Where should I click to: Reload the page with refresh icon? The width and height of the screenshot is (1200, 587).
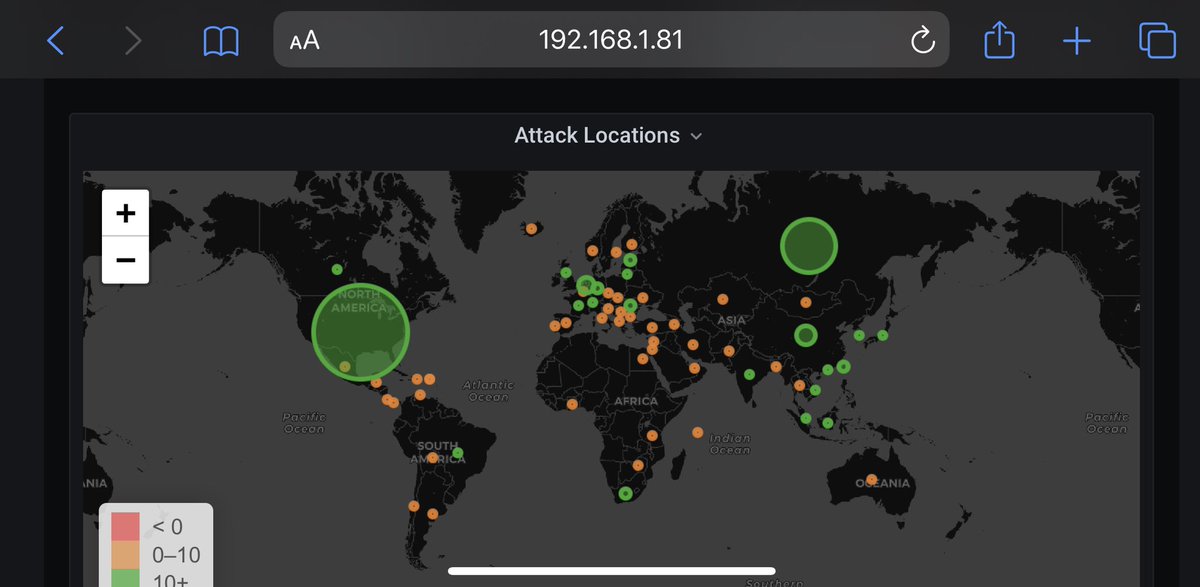point(921,41)
